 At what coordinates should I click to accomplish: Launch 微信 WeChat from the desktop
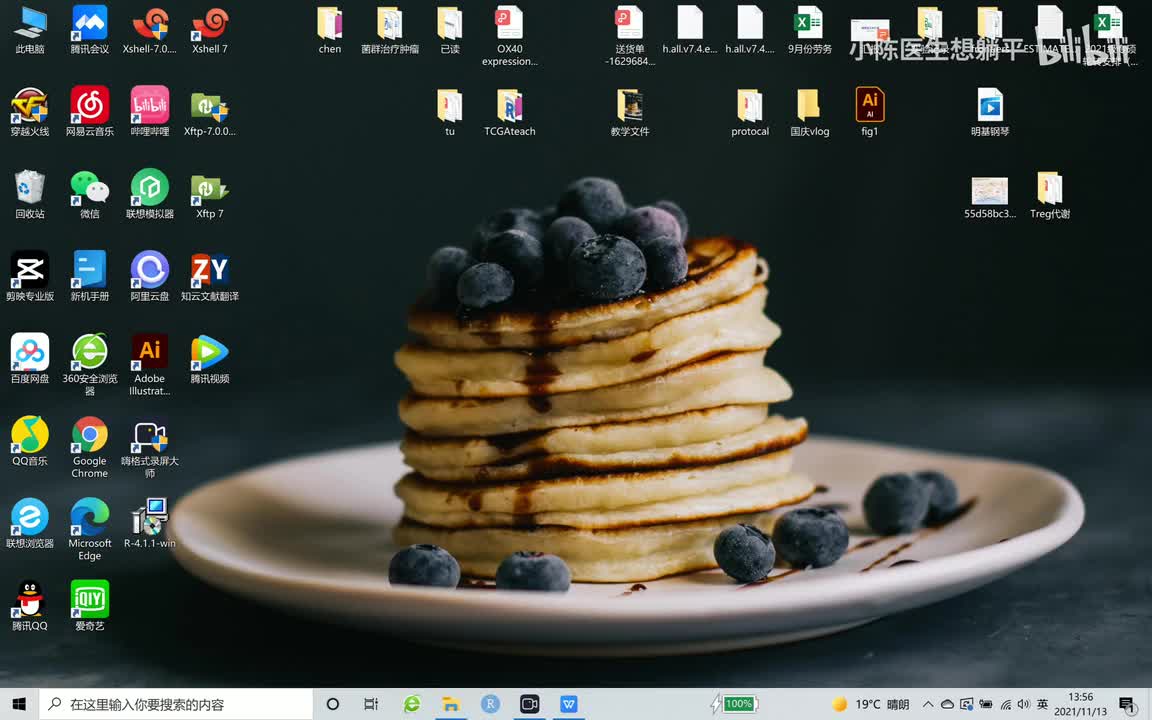[x=90, y=195]
